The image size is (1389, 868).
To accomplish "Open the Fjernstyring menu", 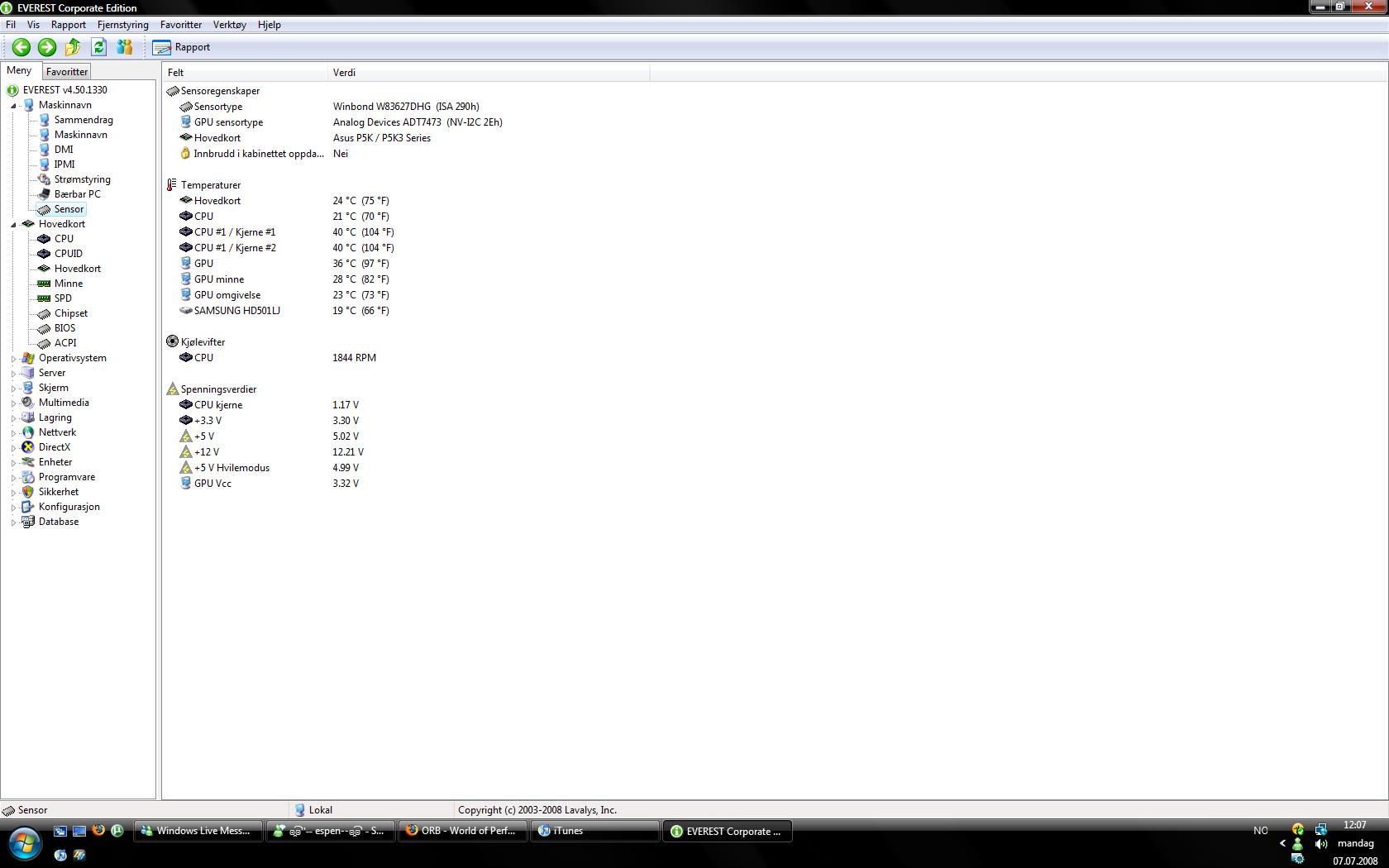I will pyautogui.click(x=123, y=25).
